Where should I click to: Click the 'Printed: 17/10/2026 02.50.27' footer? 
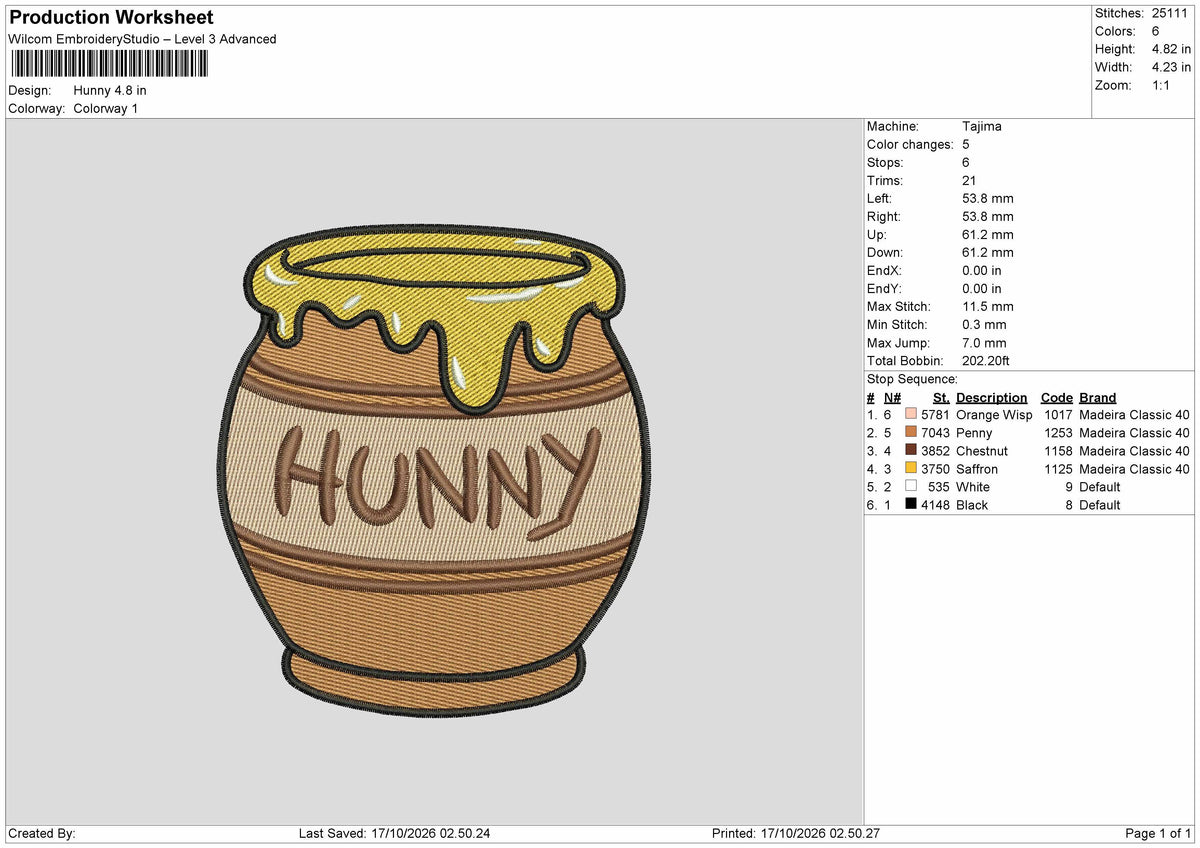coord(795,833)
